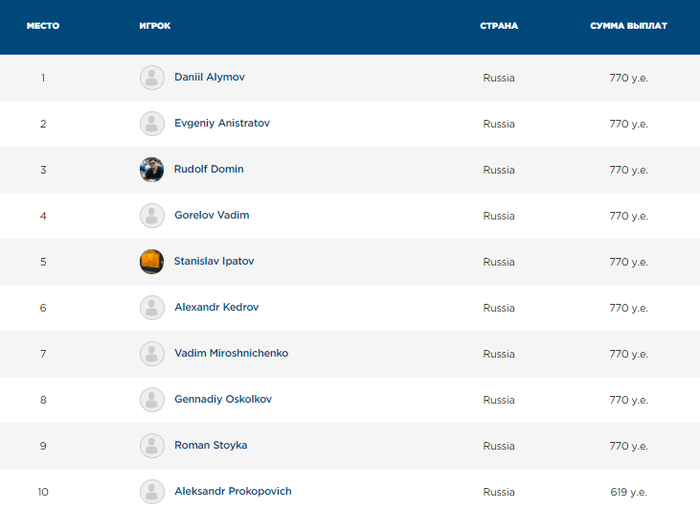The image size is (700, 510).
Task: Click the СТРАНА column header
Action: 499,26
